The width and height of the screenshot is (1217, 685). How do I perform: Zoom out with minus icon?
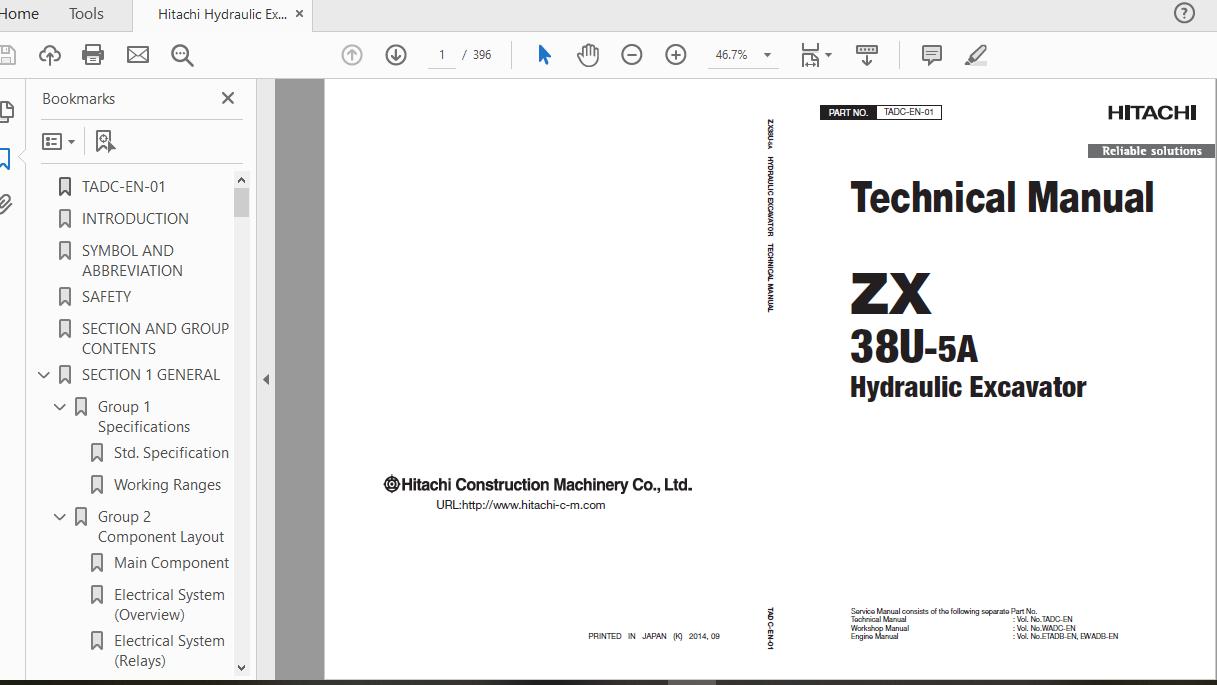point(632,55)
